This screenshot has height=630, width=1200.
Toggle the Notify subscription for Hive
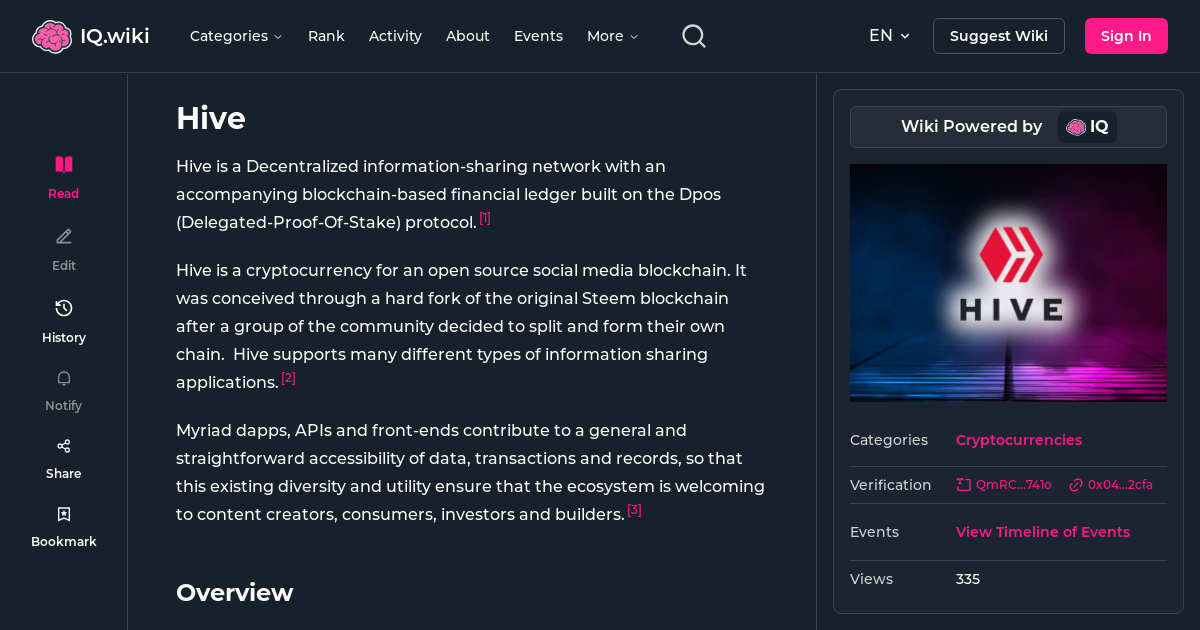coord(63,378)
